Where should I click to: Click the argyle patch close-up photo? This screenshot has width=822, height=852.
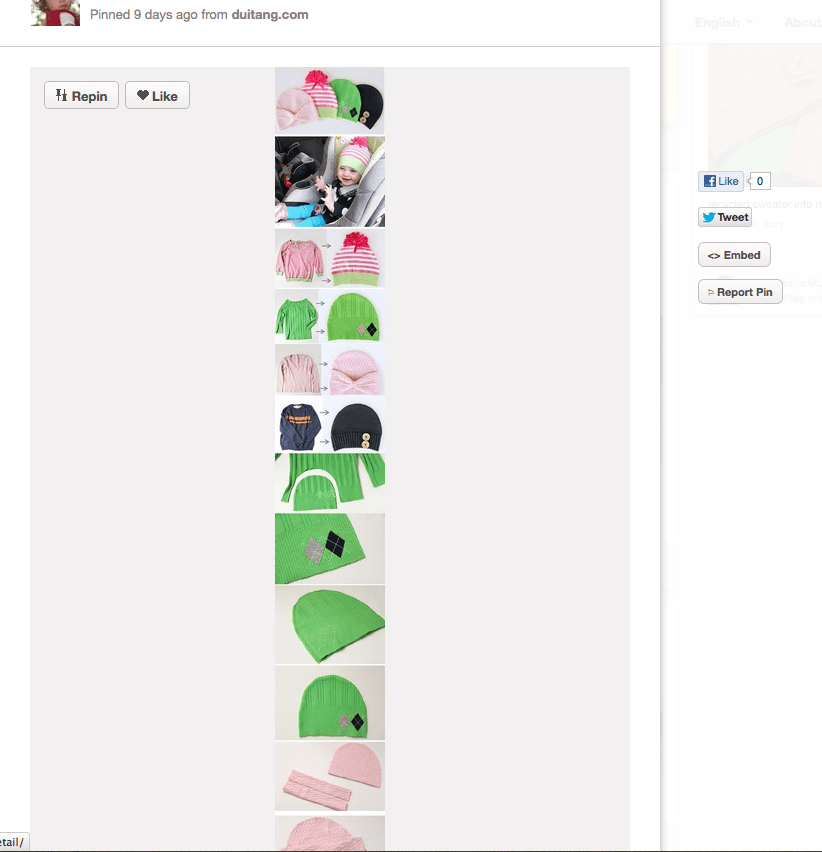point(330,549)
